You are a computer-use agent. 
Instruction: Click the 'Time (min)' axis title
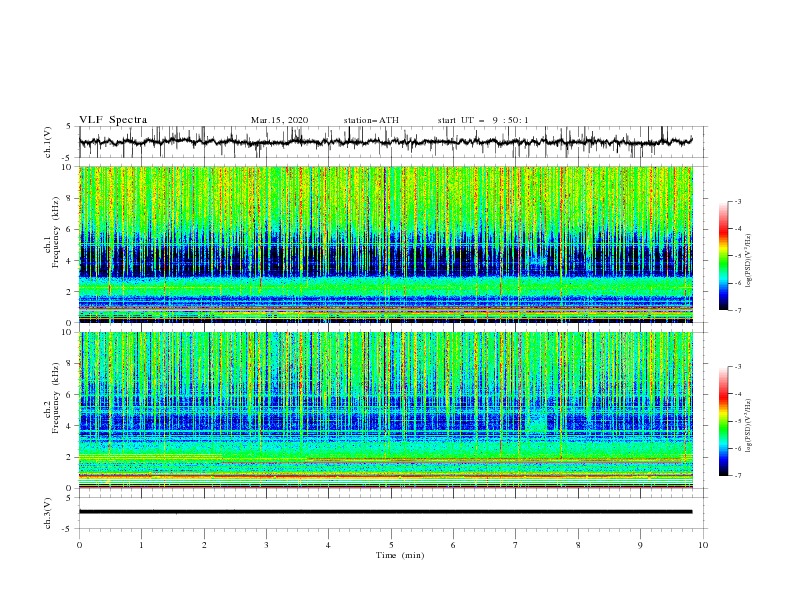point(400,555)
